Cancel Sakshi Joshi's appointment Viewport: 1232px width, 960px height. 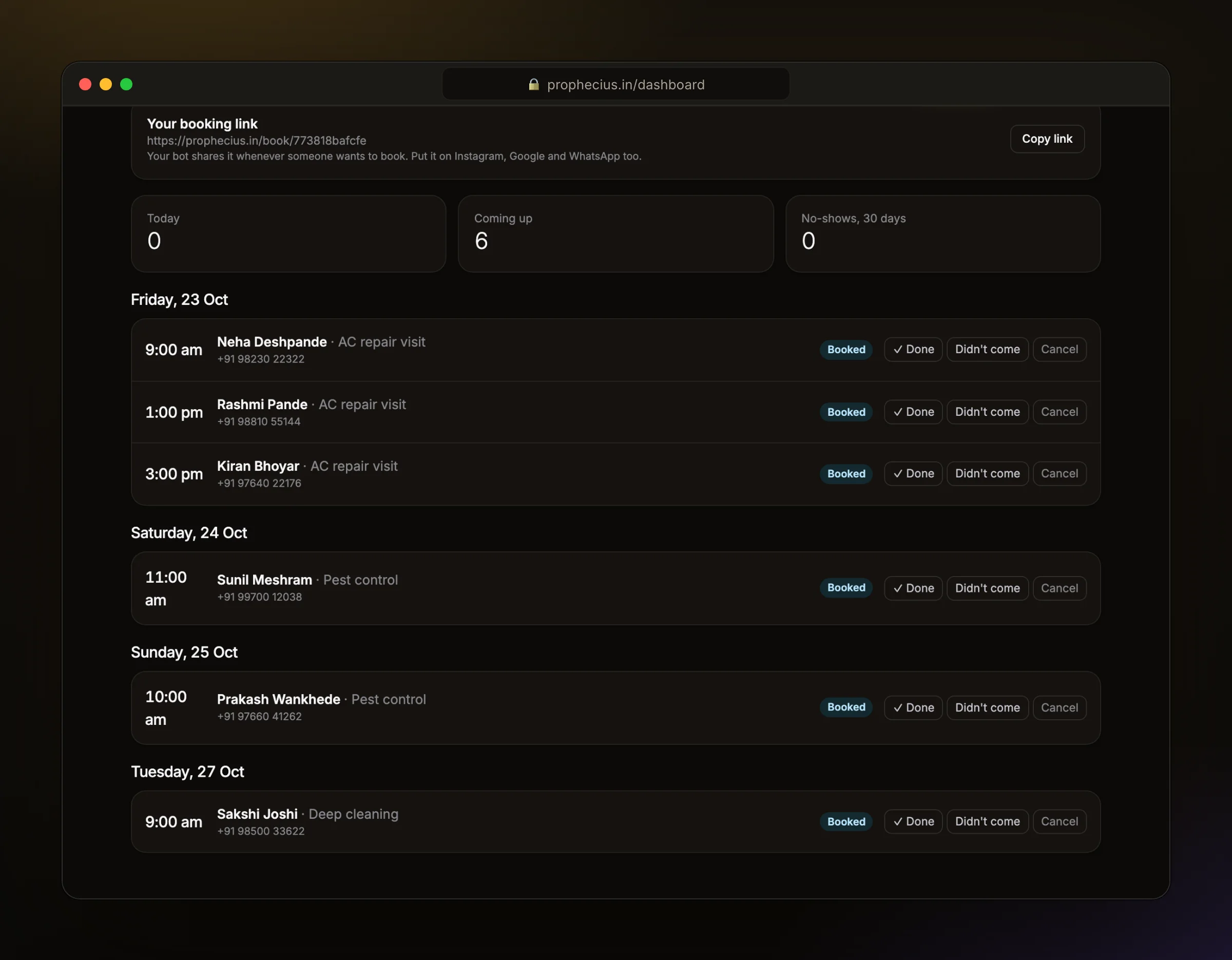tap(1059, 821)
